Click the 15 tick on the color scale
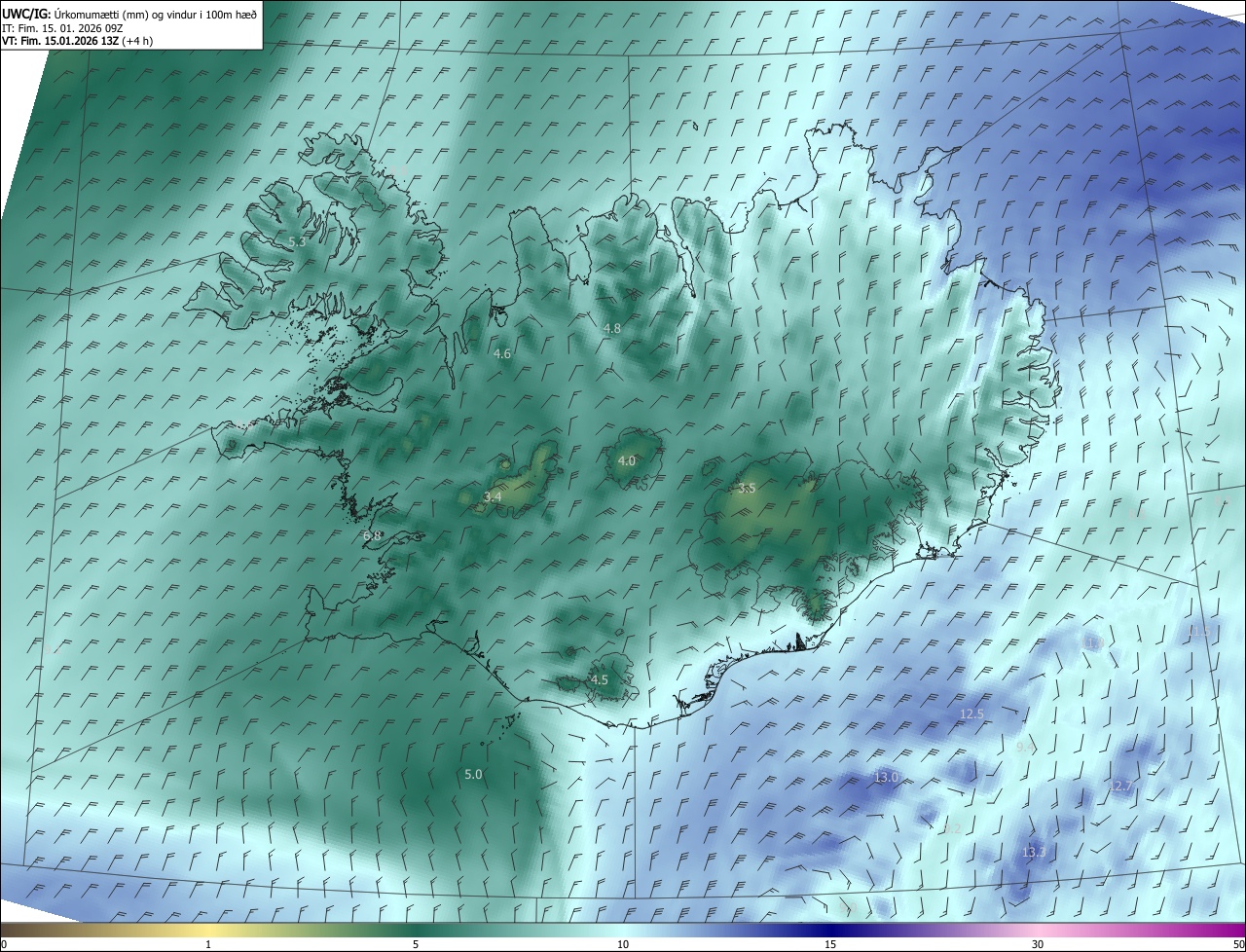This screenshot has height=952, width=1246. click(x=830, y=945)
